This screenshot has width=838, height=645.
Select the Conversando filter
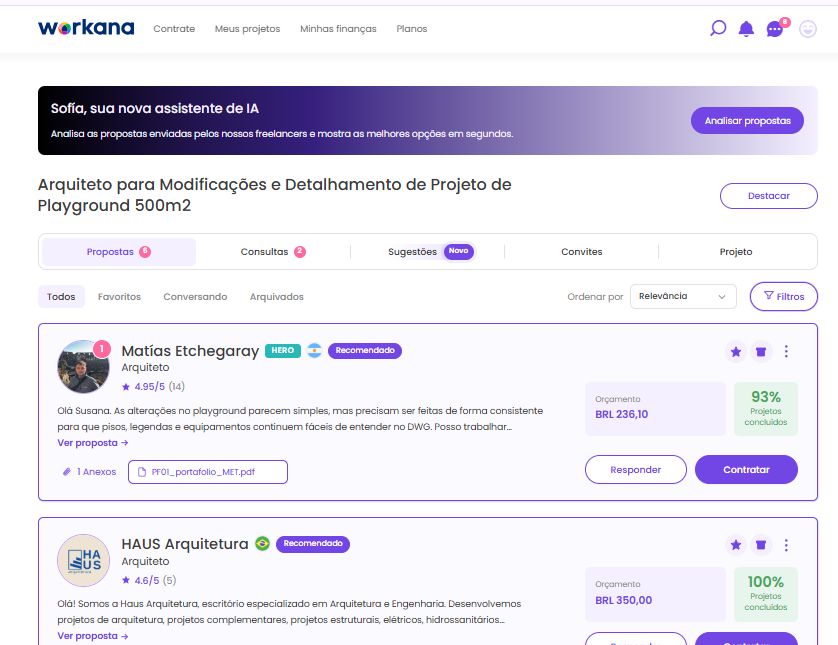tap(195, 297)
